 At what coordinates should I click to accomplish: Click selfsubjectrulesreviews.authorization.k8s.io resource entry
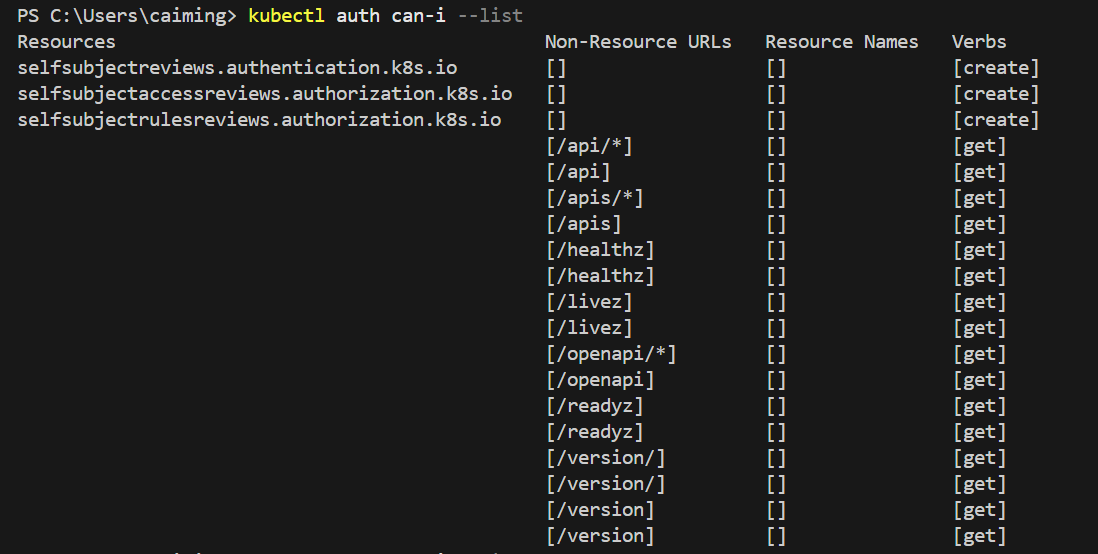(259, 120)
